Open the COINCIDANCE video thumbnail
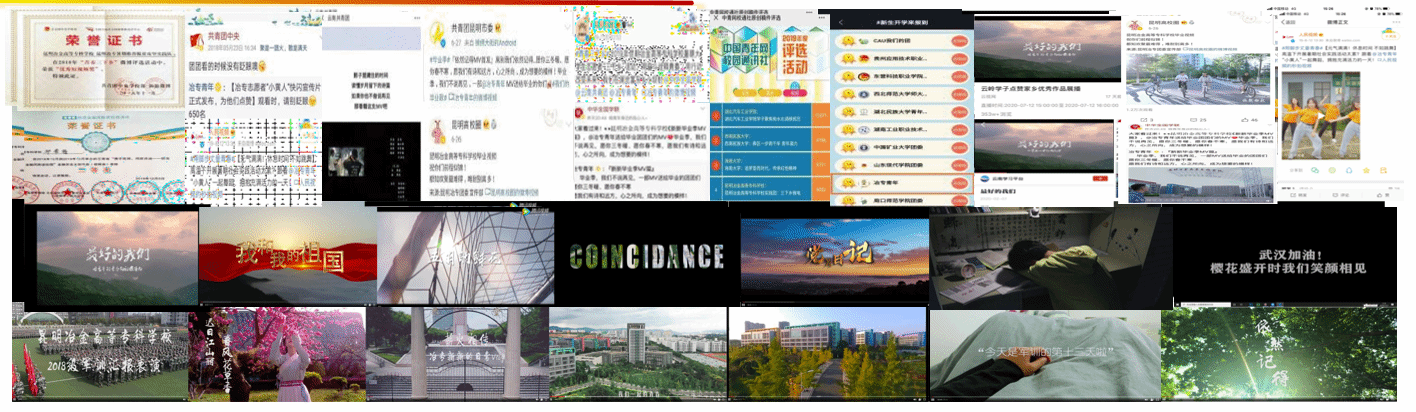The height and width of the screenshot is (412, 1416). pos(645,256)
